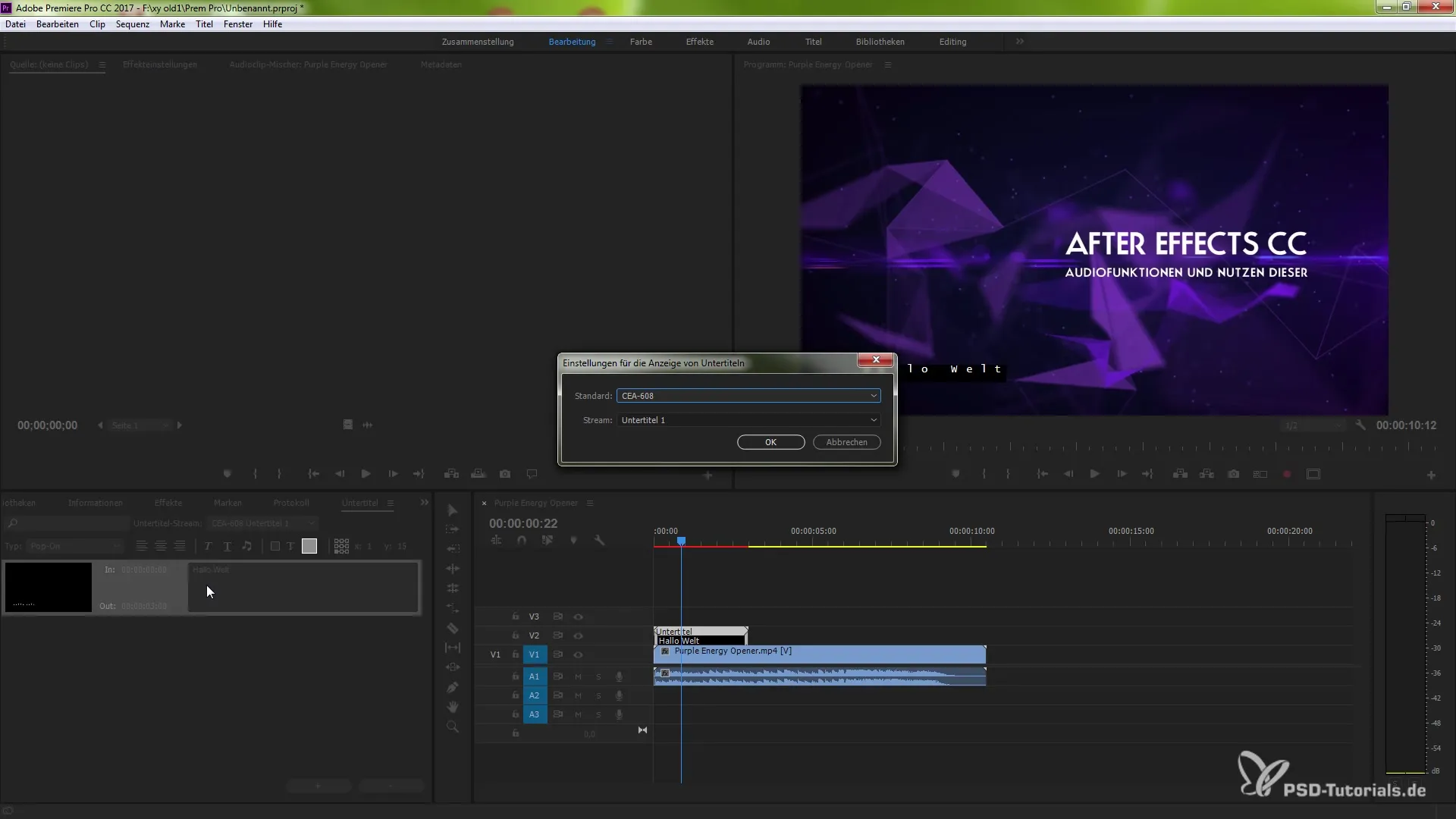
Task: Mute audio track A1
Action: click(x=579, y=676)
